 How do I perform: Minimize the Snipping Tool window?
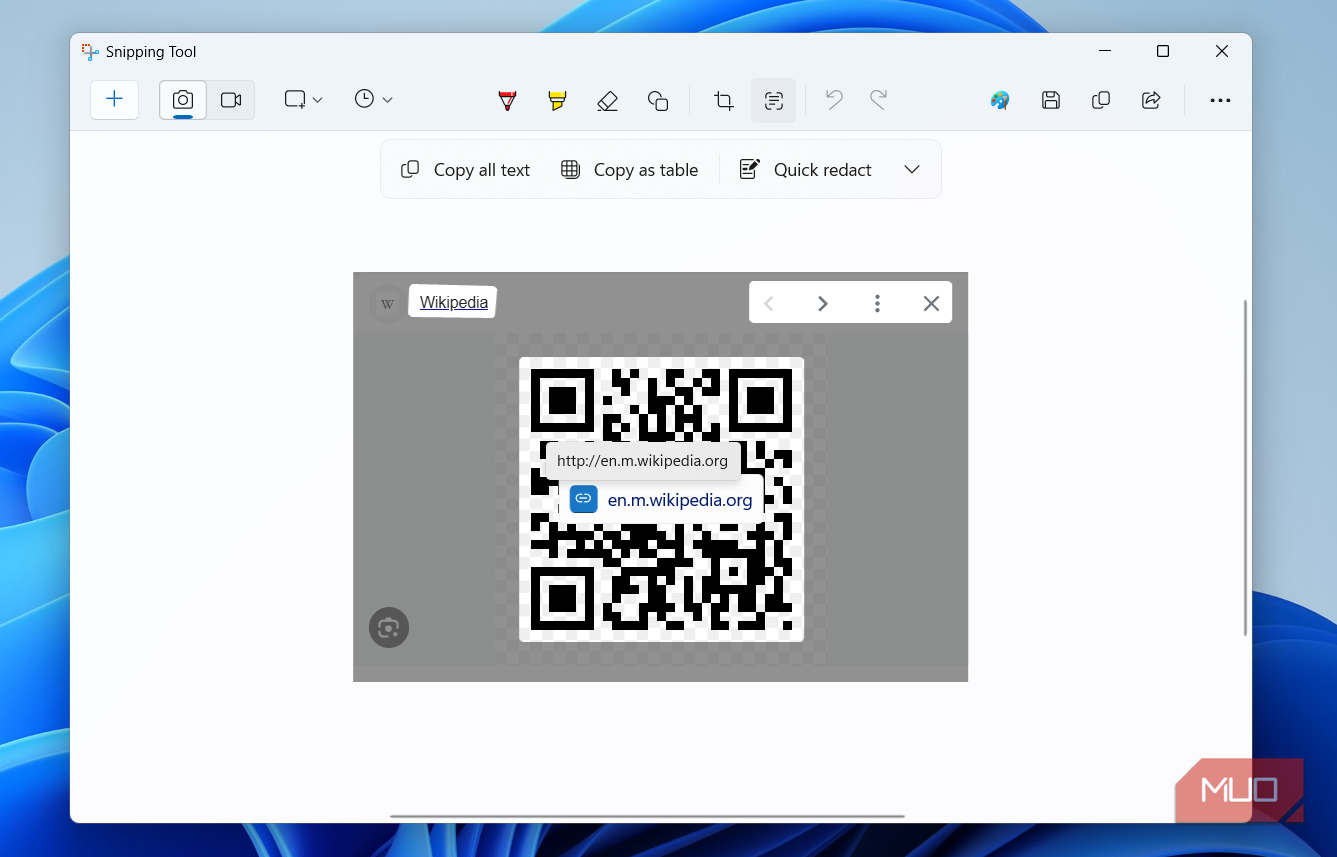pos(1105,51)
